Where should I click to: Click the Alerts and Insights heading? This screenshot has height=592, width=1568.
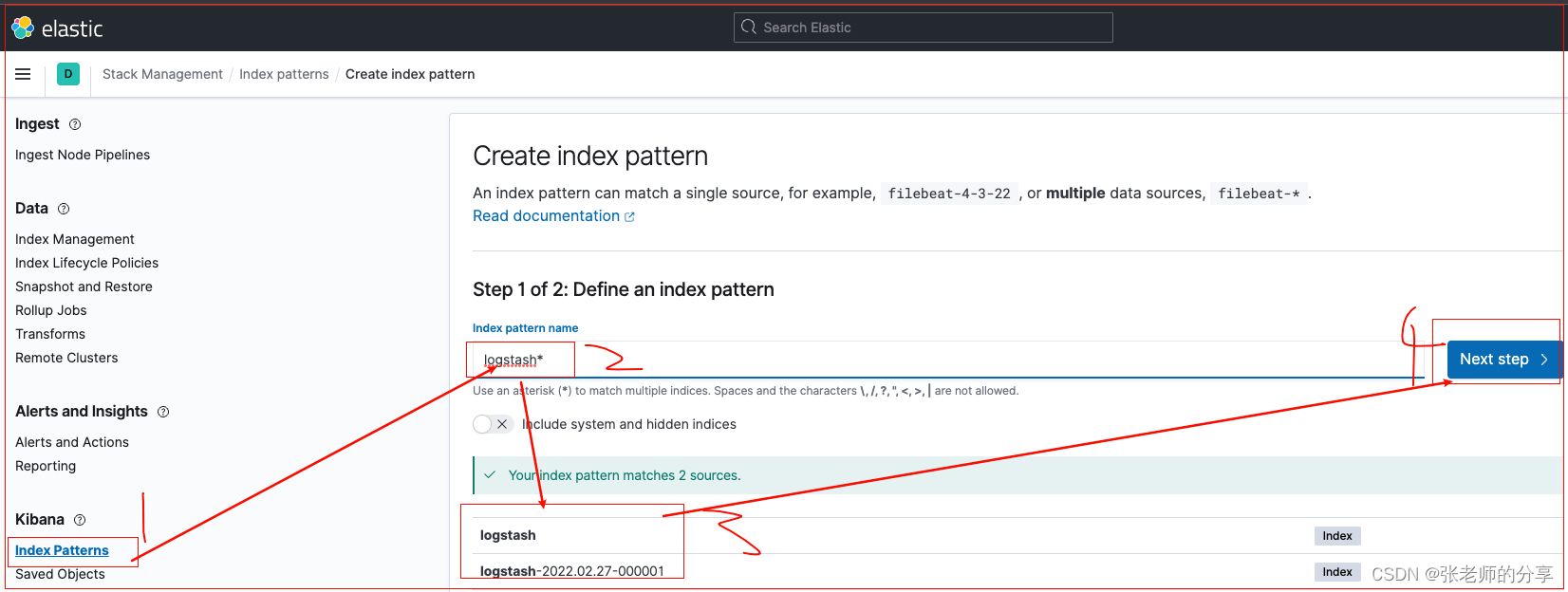tap(82, 412)
